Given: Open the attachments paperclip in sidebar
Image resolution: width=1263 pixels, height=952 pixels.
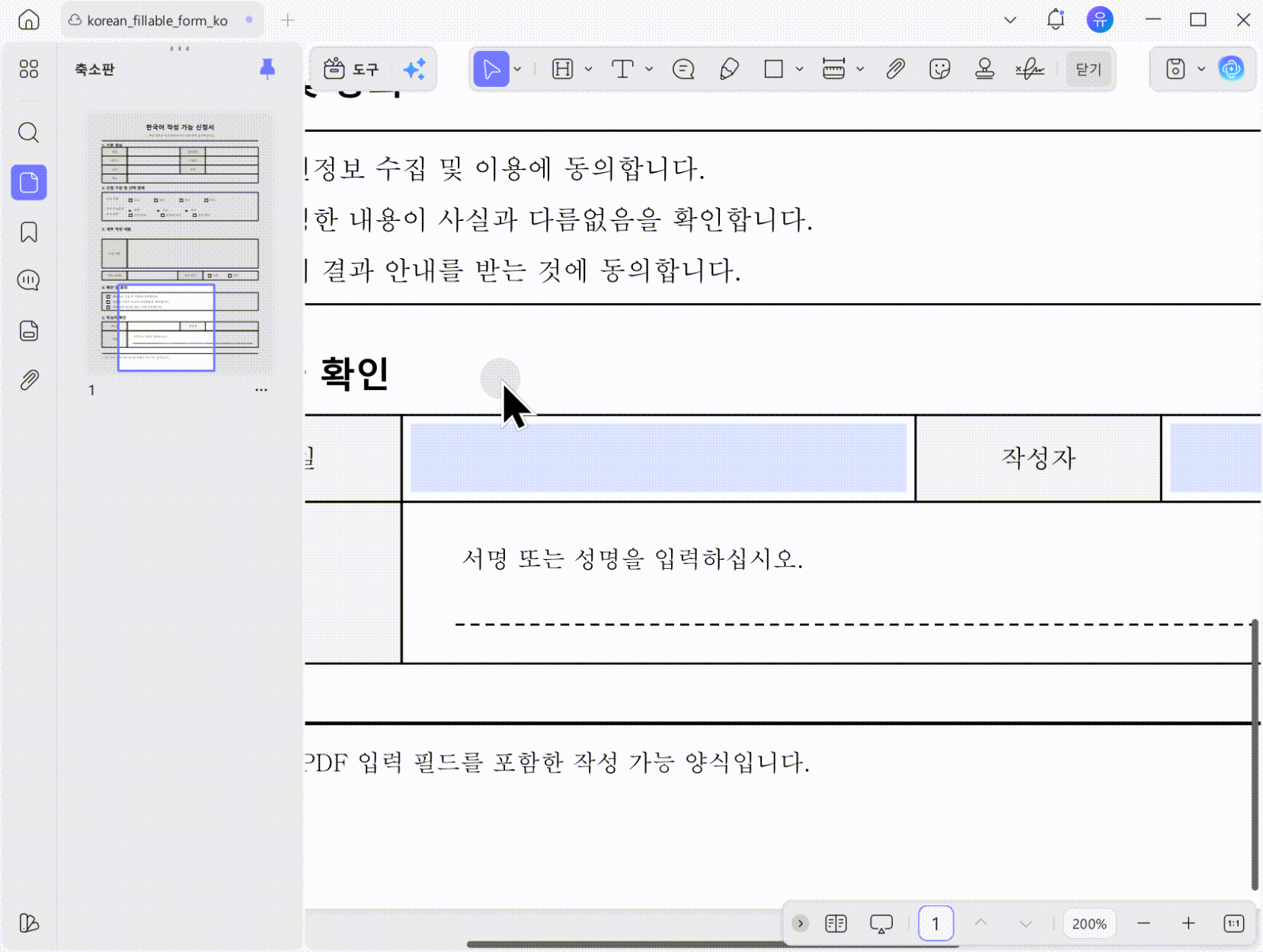Looking at the screenshot, I should [29, 380].
